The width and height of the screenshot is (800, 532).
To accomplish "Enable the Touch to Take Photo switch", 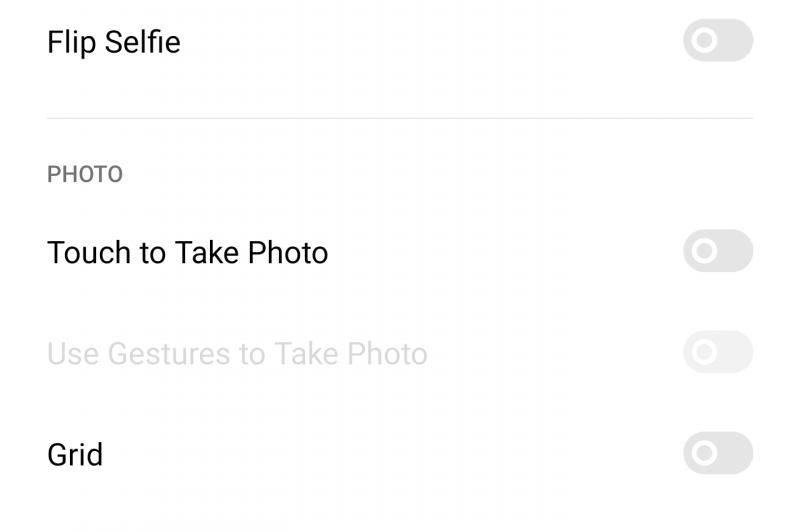I will [x=717, y=251].
